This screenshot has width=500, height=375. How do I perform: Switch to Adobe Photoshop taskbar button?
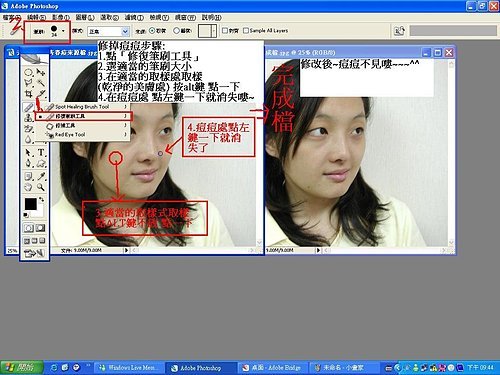pyautogui.click(x=201, y=368)
